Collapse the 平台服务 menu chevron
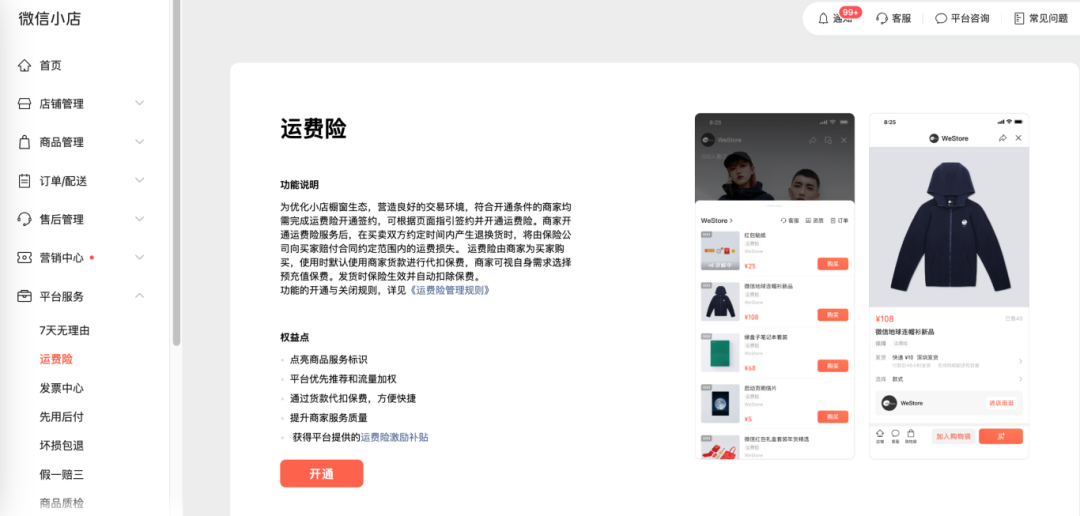Screen dimensions: 1080x516 tap(140, 296)
